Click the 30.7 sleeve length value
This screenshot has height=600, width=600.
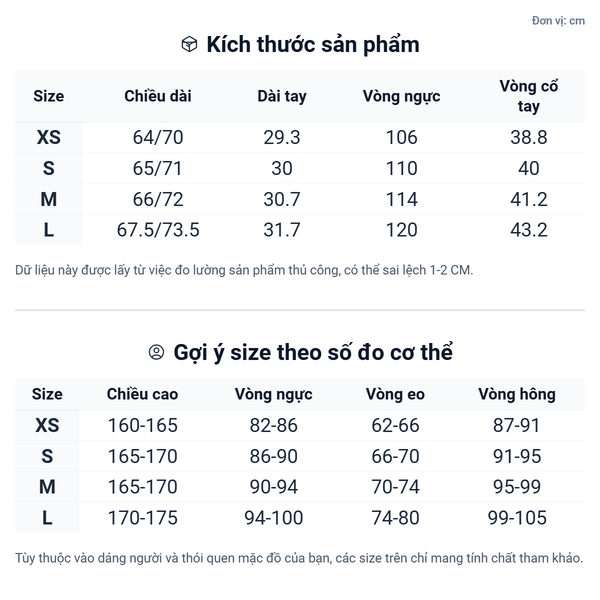[282, 200]
